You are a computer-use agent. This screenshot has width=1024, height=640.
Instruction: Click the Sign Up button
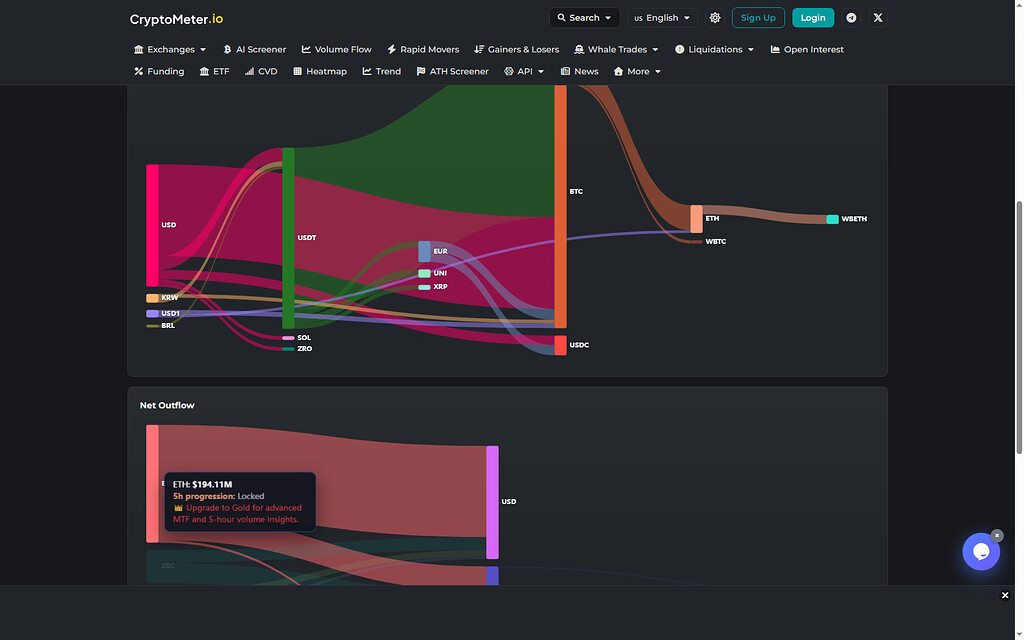tap(758, 18)
